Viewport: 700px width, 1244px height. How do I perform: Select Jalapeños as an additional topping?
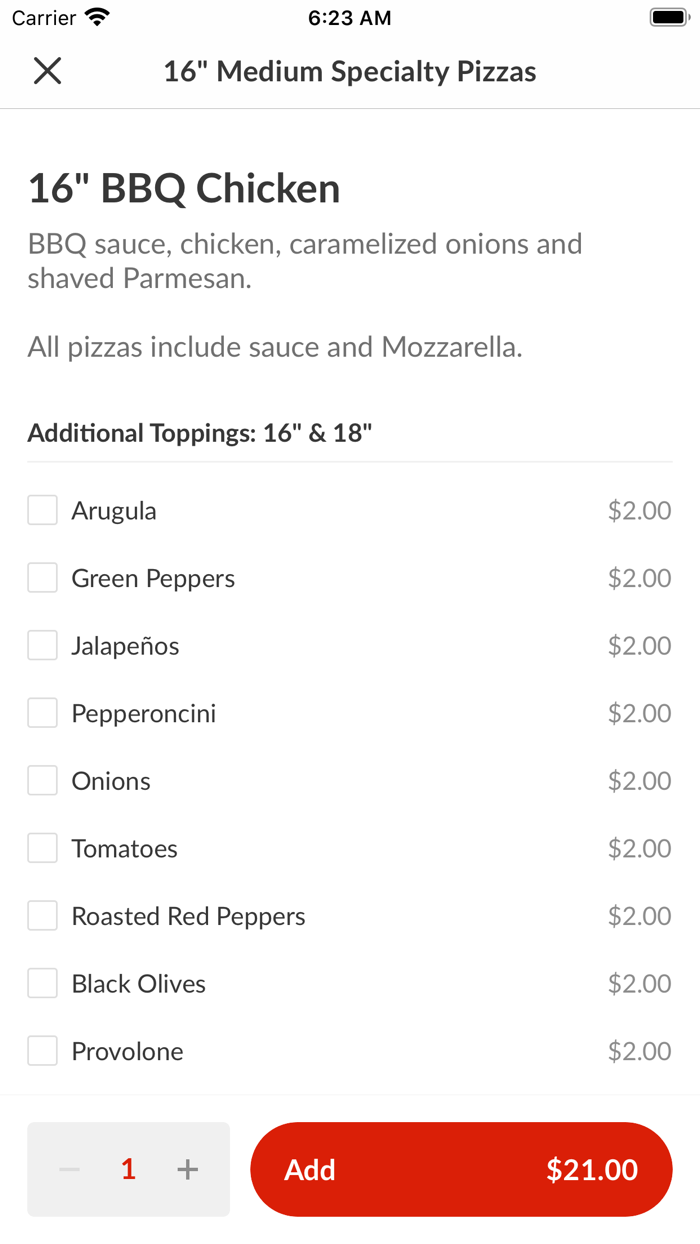41,645
